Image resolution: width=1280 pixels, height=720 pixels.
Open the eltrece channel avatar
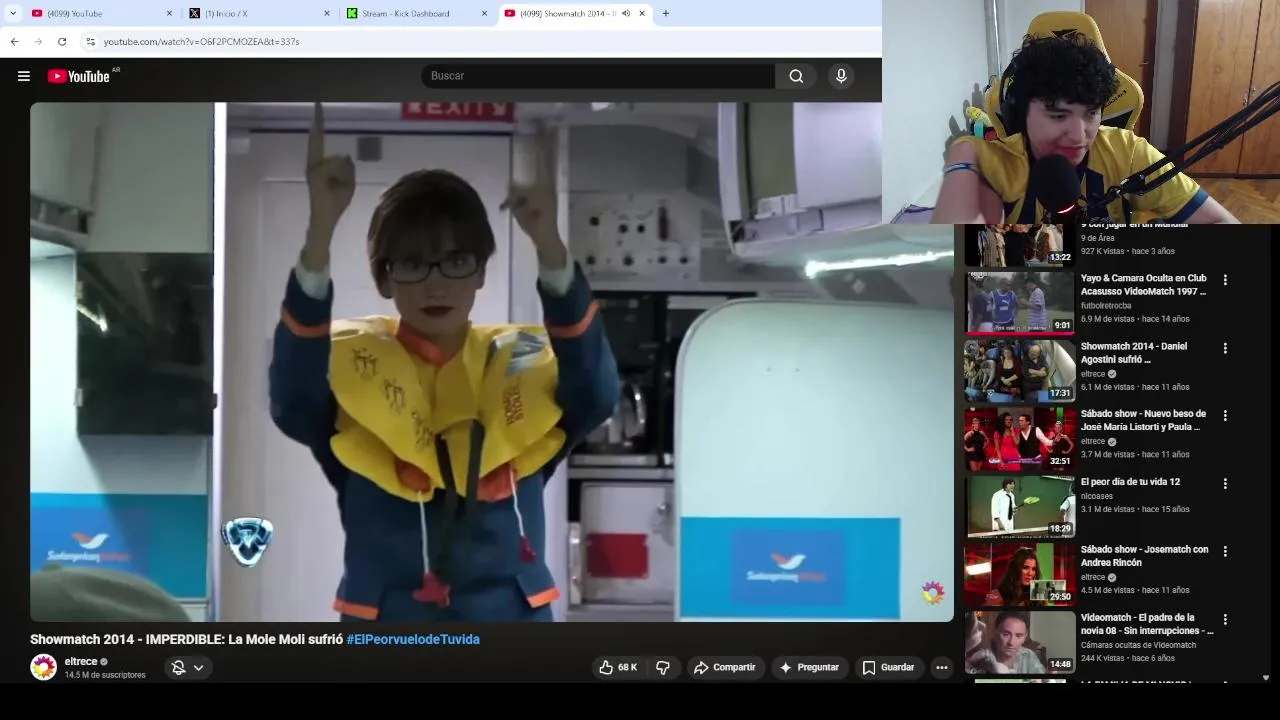pos(43,667)
